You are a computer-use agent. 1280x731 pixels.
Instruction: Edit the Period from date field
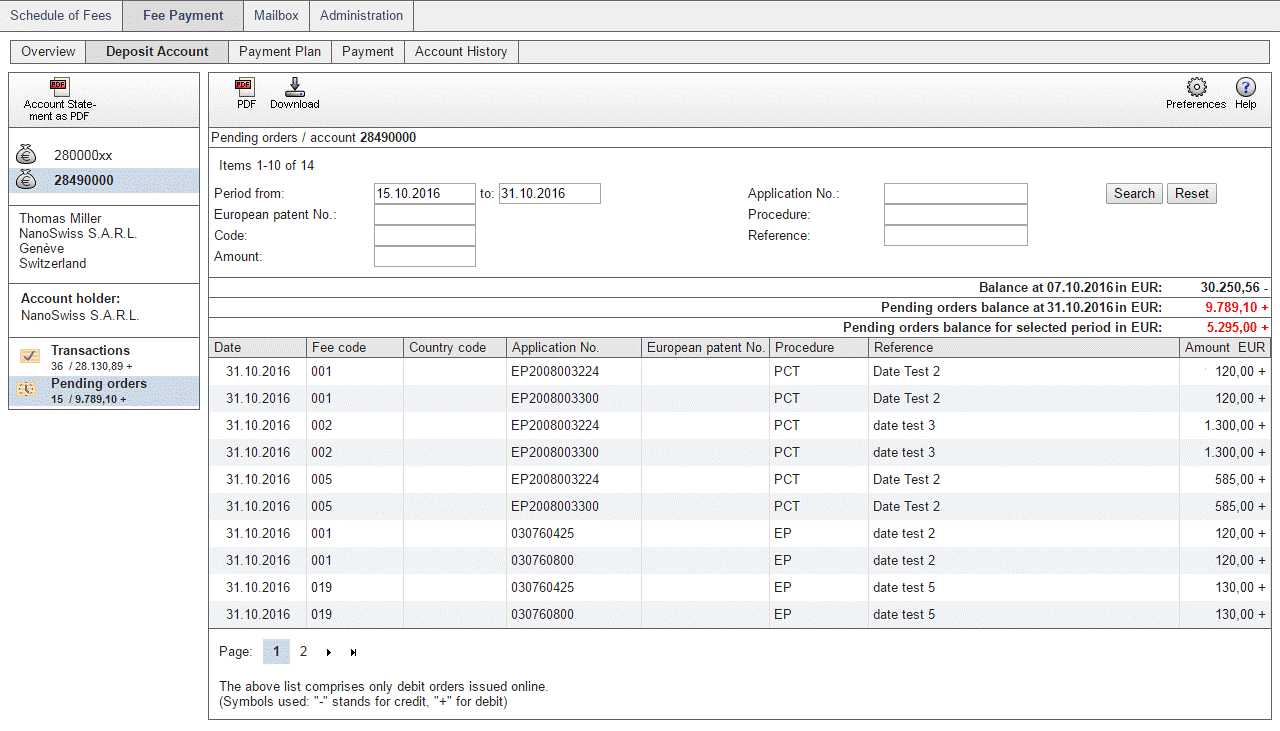click(x=425, y=194)
